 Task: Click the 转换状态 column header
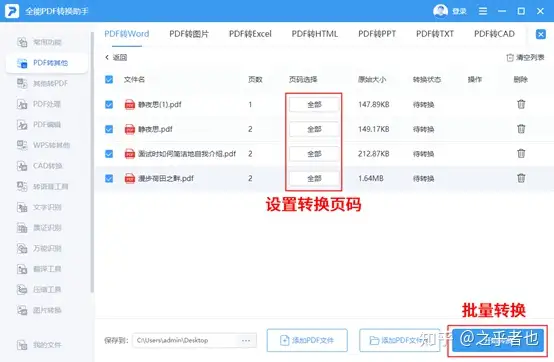pyautogui.click(x=427, y=79)
